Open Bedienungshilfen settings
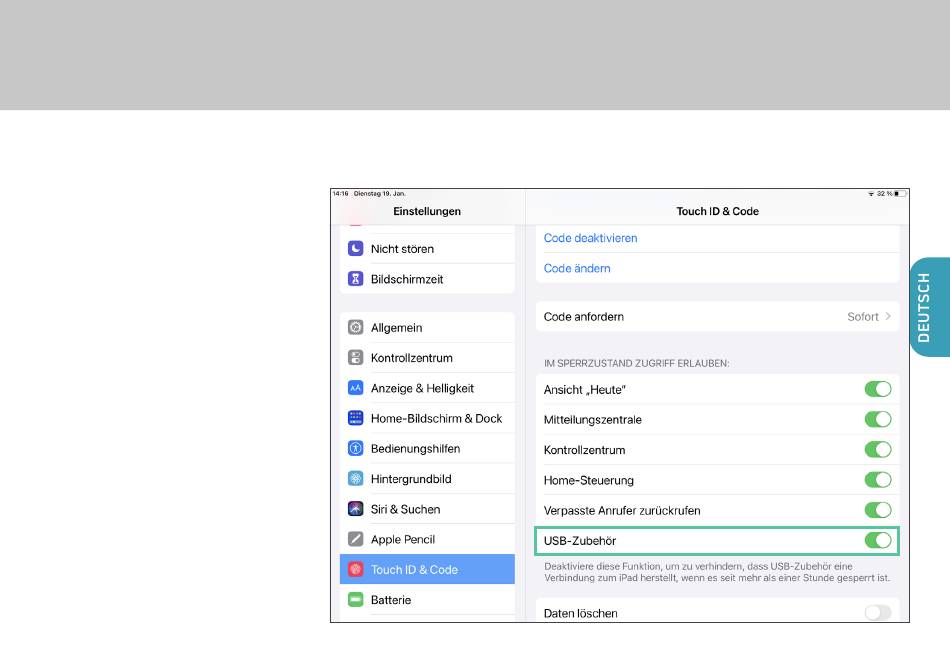Viewport: 950px width, 670px height. [x=427, y=448]
